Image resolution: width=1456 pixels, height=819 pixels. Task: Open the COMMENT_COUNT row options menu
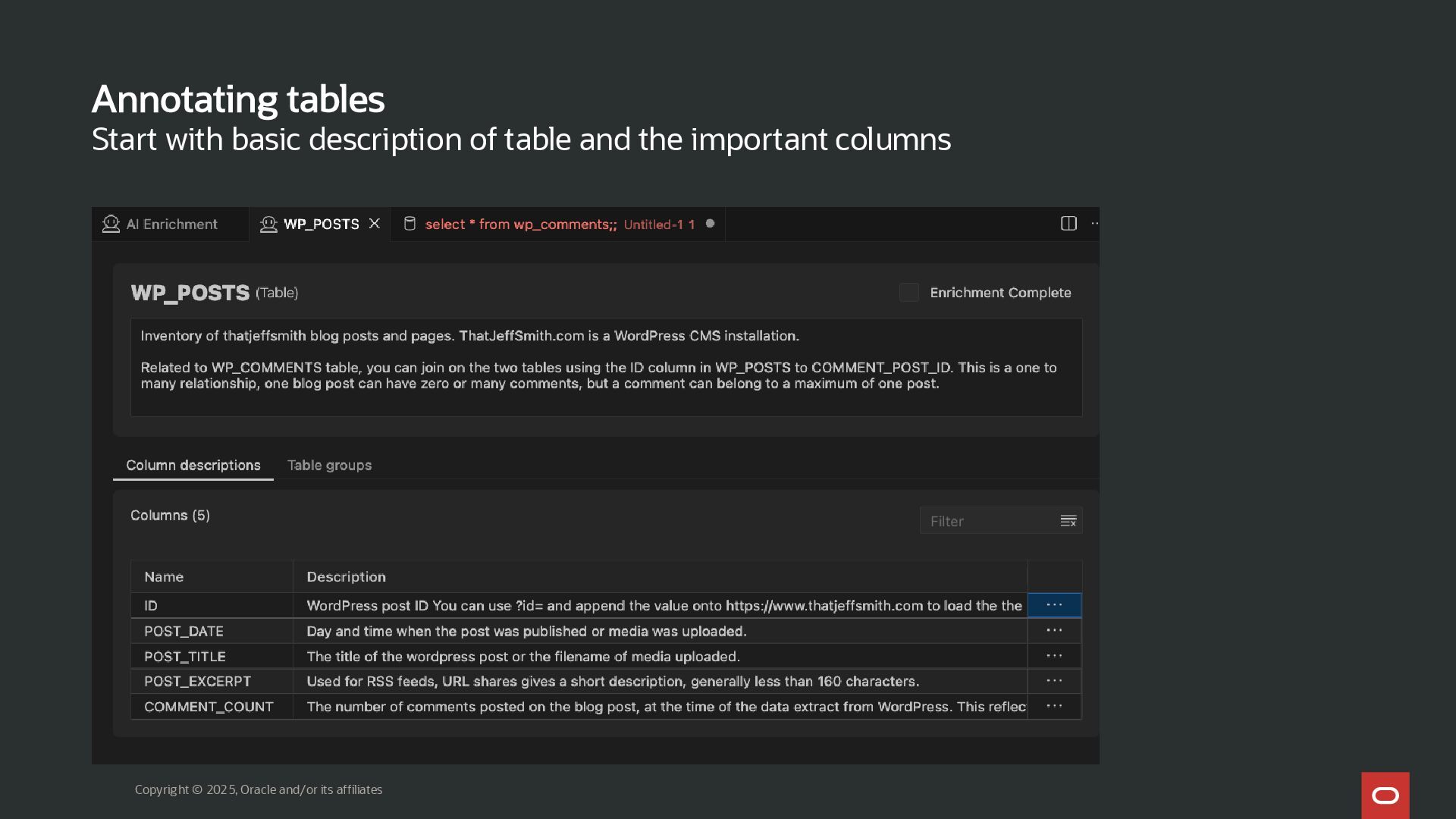pos(1054,707)
